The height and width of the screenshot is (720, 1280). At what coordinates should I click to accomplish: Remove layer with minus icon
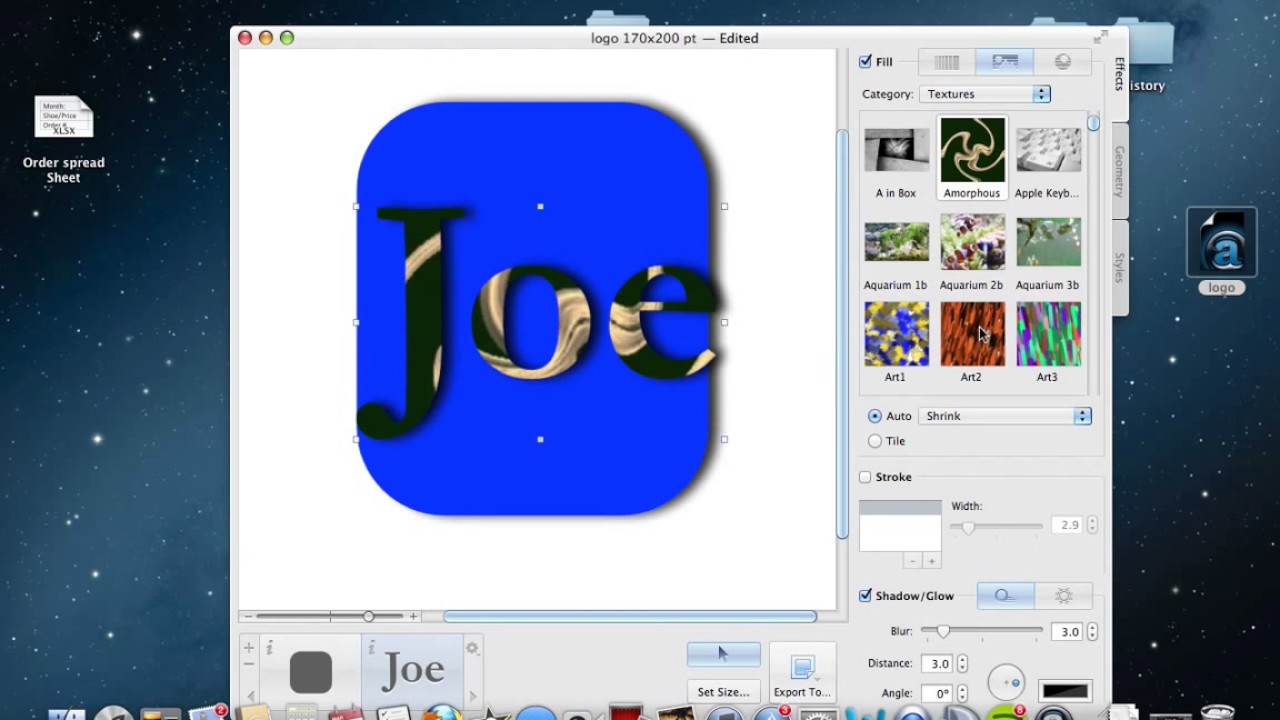[249, 664]
